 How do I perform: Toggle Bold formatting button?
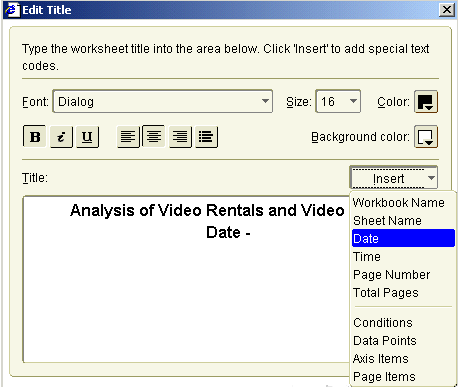tap(35, 136)
